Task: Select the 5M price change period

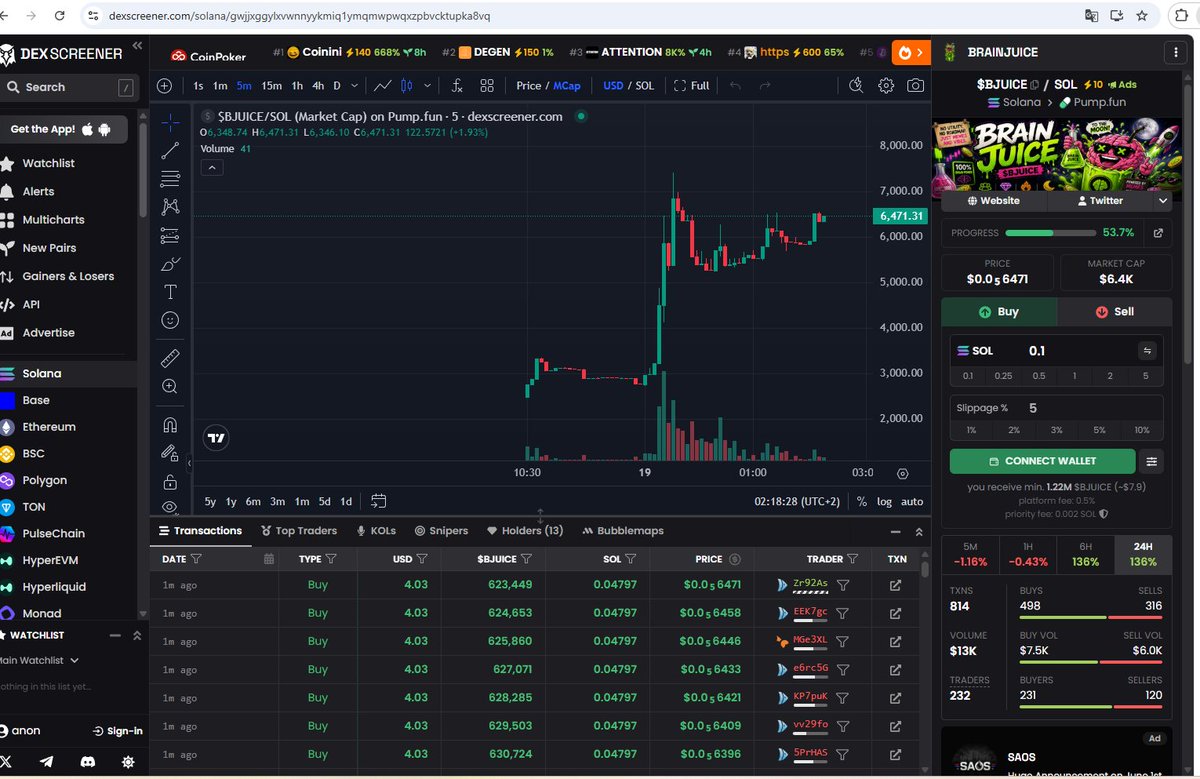Action: pyautogui.click(x=970, y=554)
